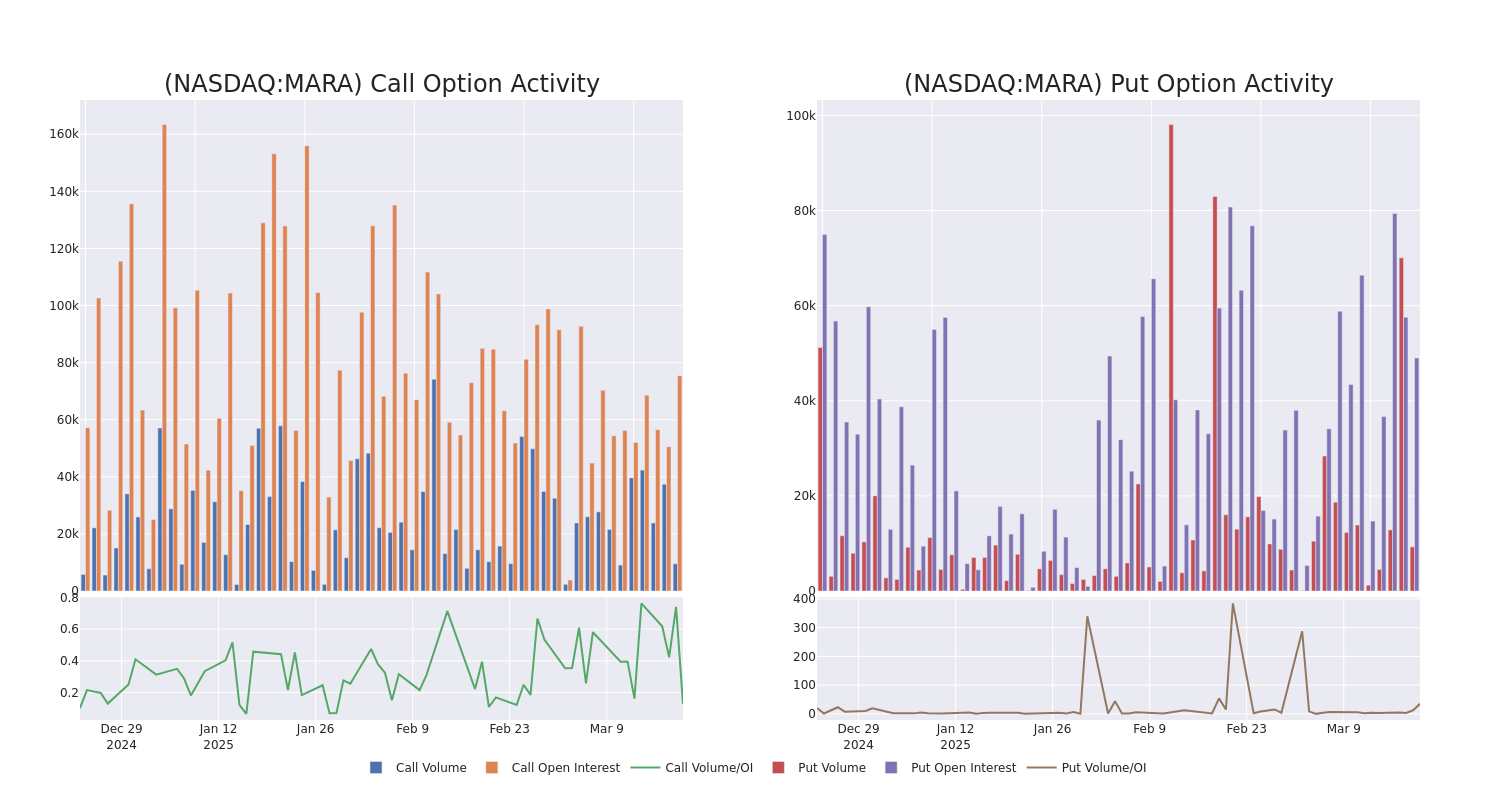
Task: Click the 0.4 label on call ratio axis
Action: click(x=69, y=661)
